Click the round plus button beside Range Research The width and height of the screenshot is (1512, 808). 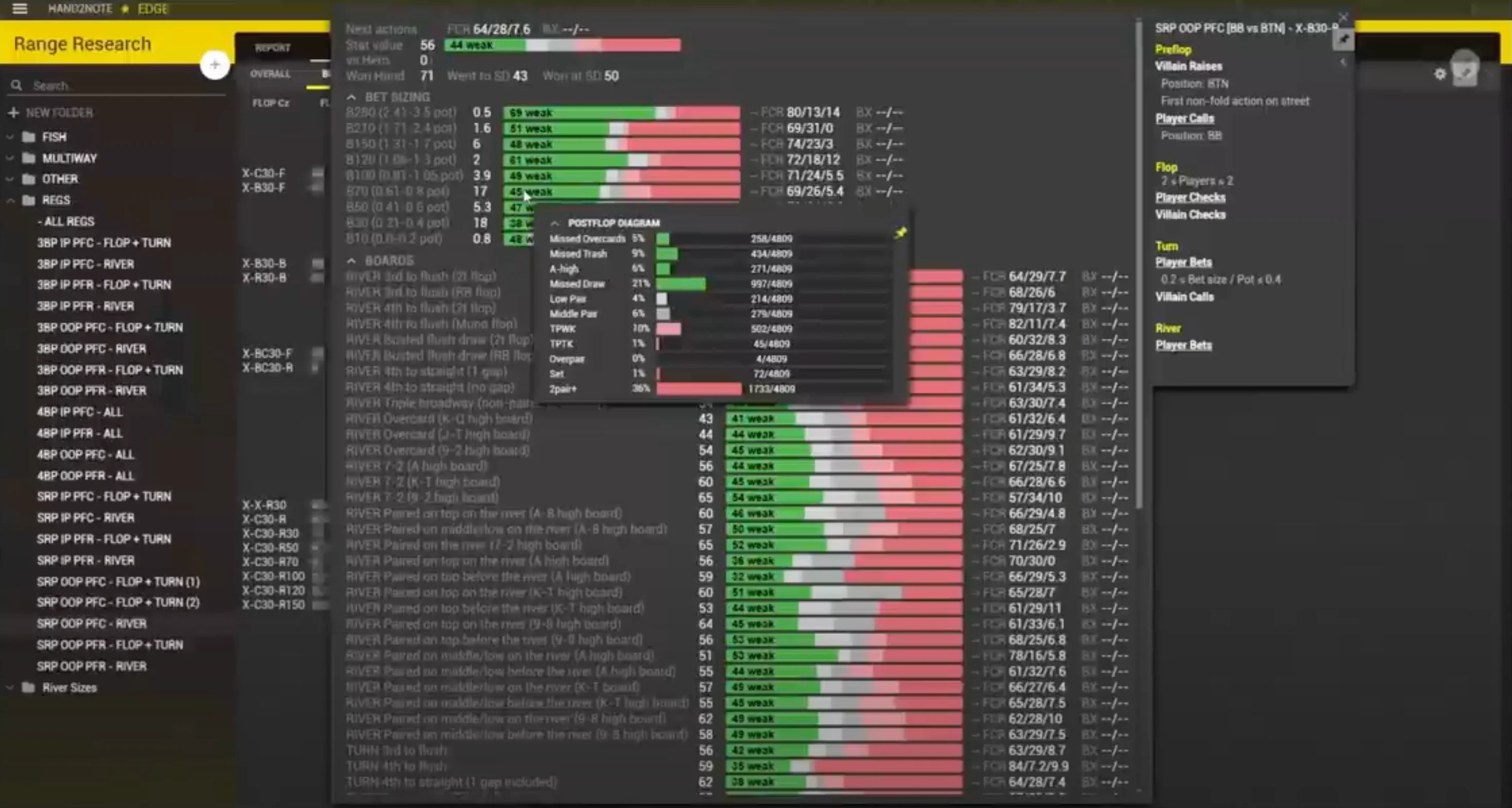click(x=214, y=65)
